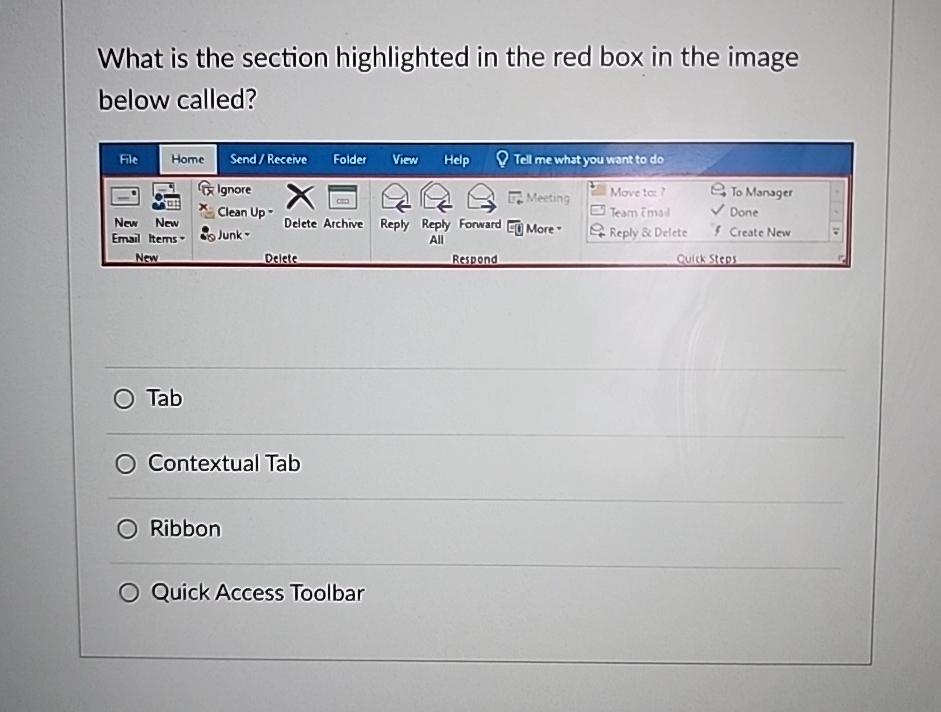Open the View ribbon tab
Image resolution: width=941 pixels, height=712 pixels.
coord(405,159)
